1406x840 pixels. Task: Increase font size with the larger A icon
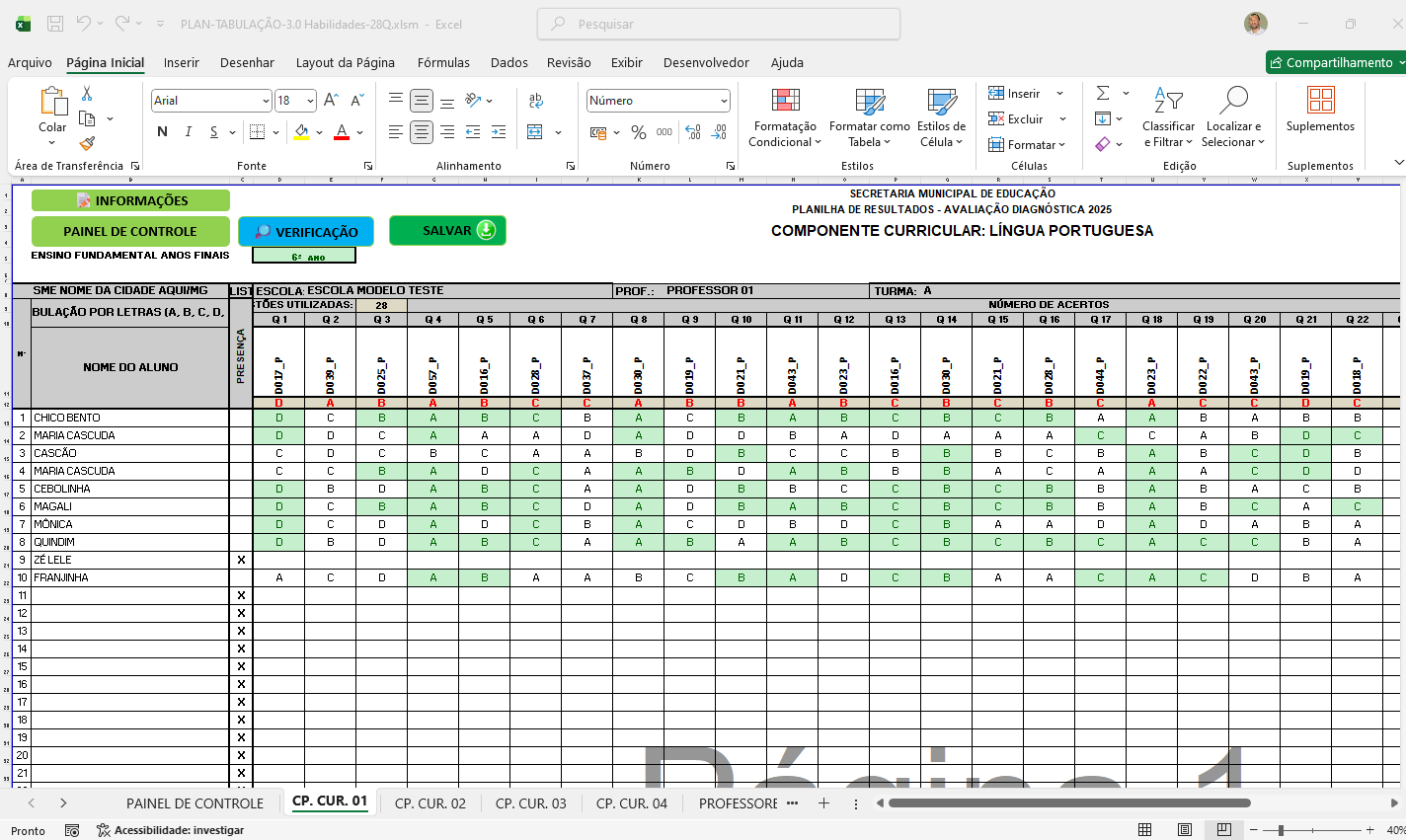tap(332, 100)
